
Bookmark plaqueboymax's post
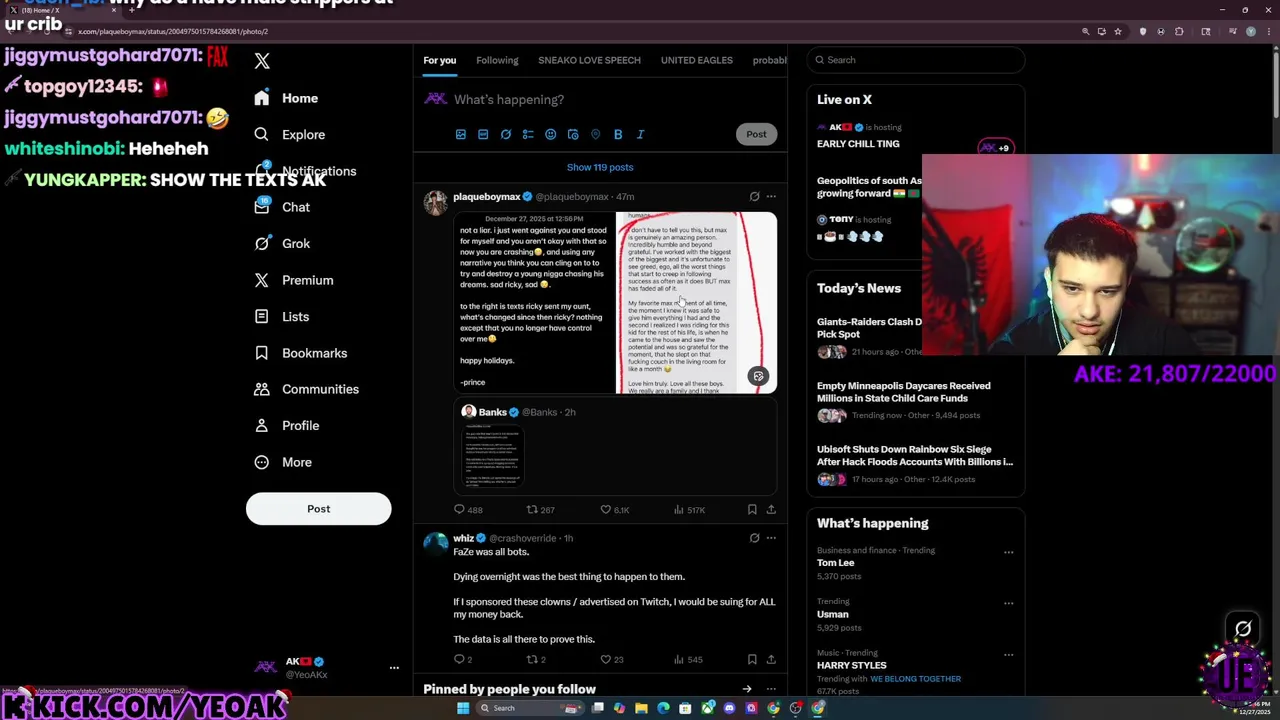(x=752, y=510)
